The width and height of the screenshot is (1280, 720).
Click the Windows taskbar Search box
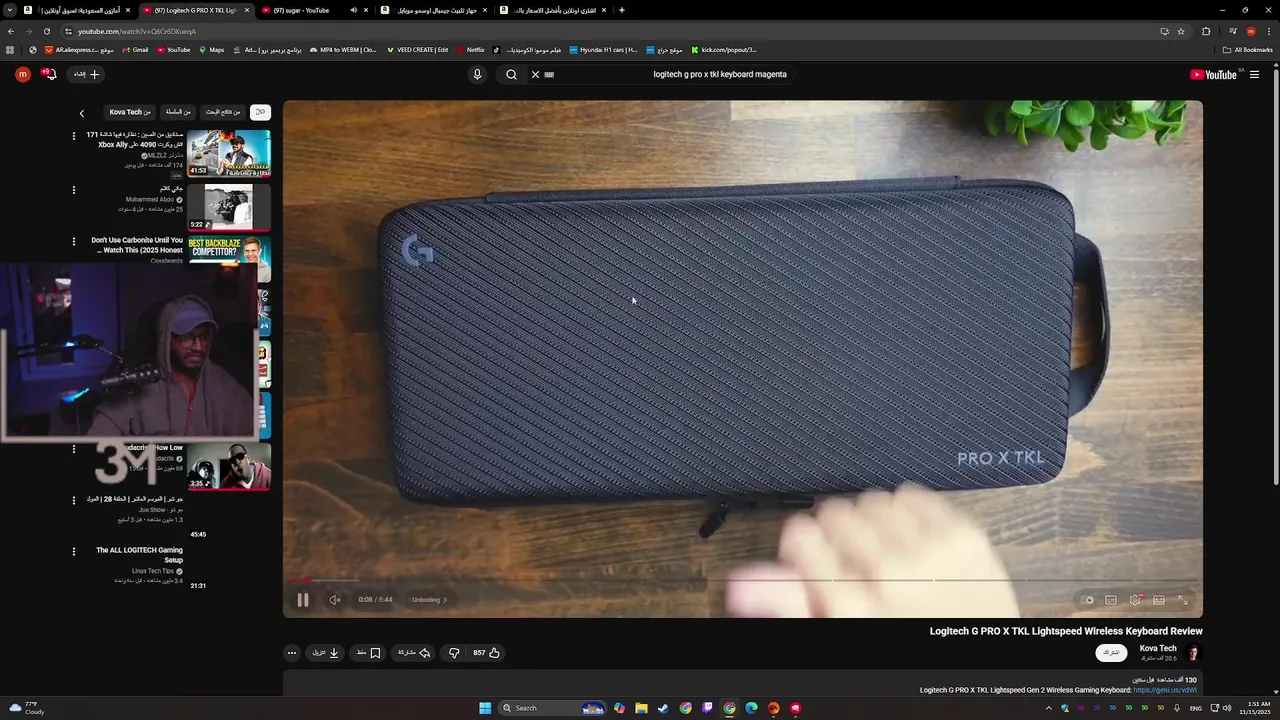tap(553, 708)
